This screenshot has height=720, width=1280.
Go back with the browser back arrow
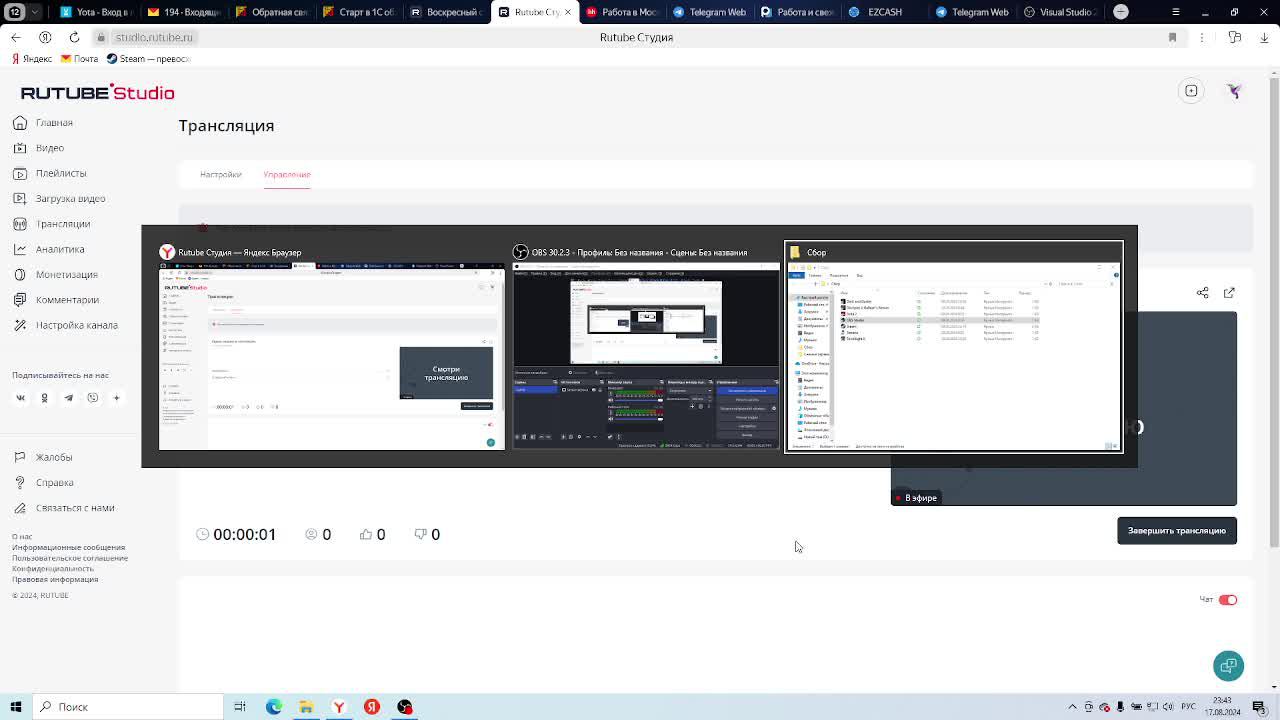[15, 37]
